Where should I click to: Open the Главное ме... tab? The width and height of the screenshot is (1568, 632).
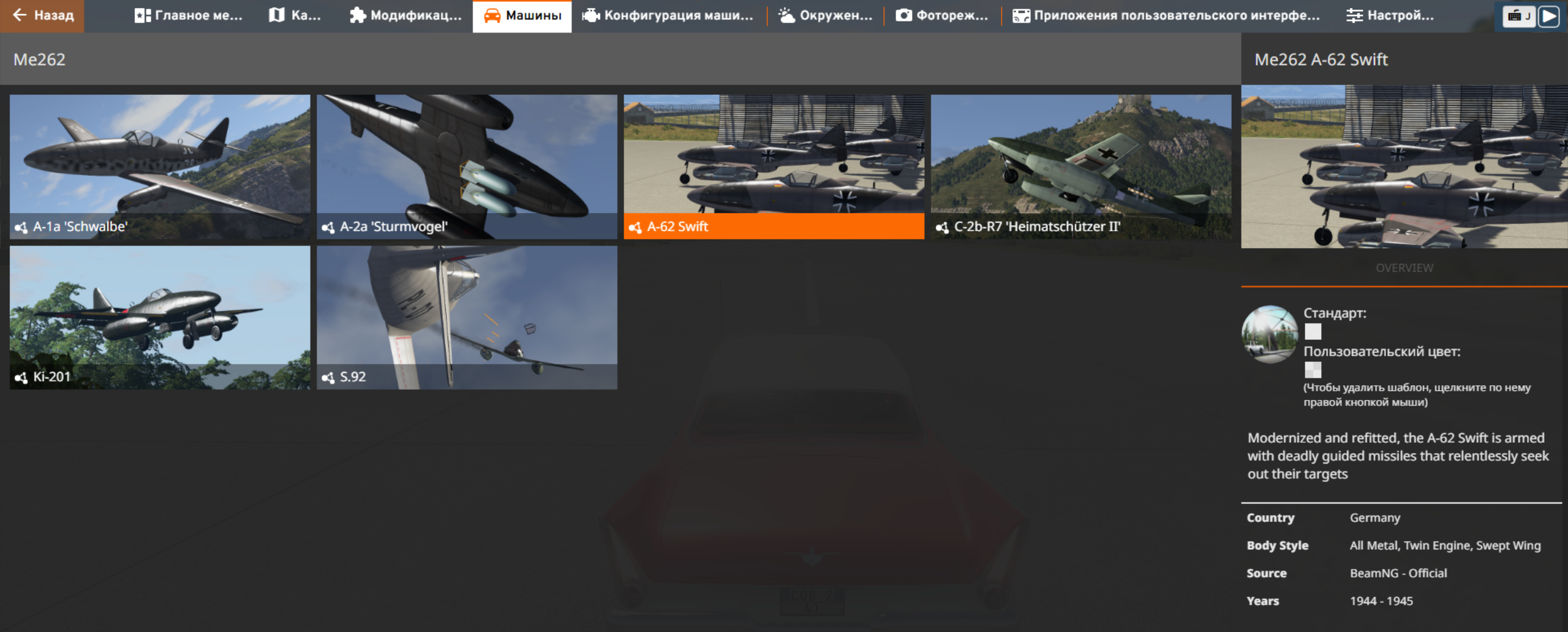188,15
